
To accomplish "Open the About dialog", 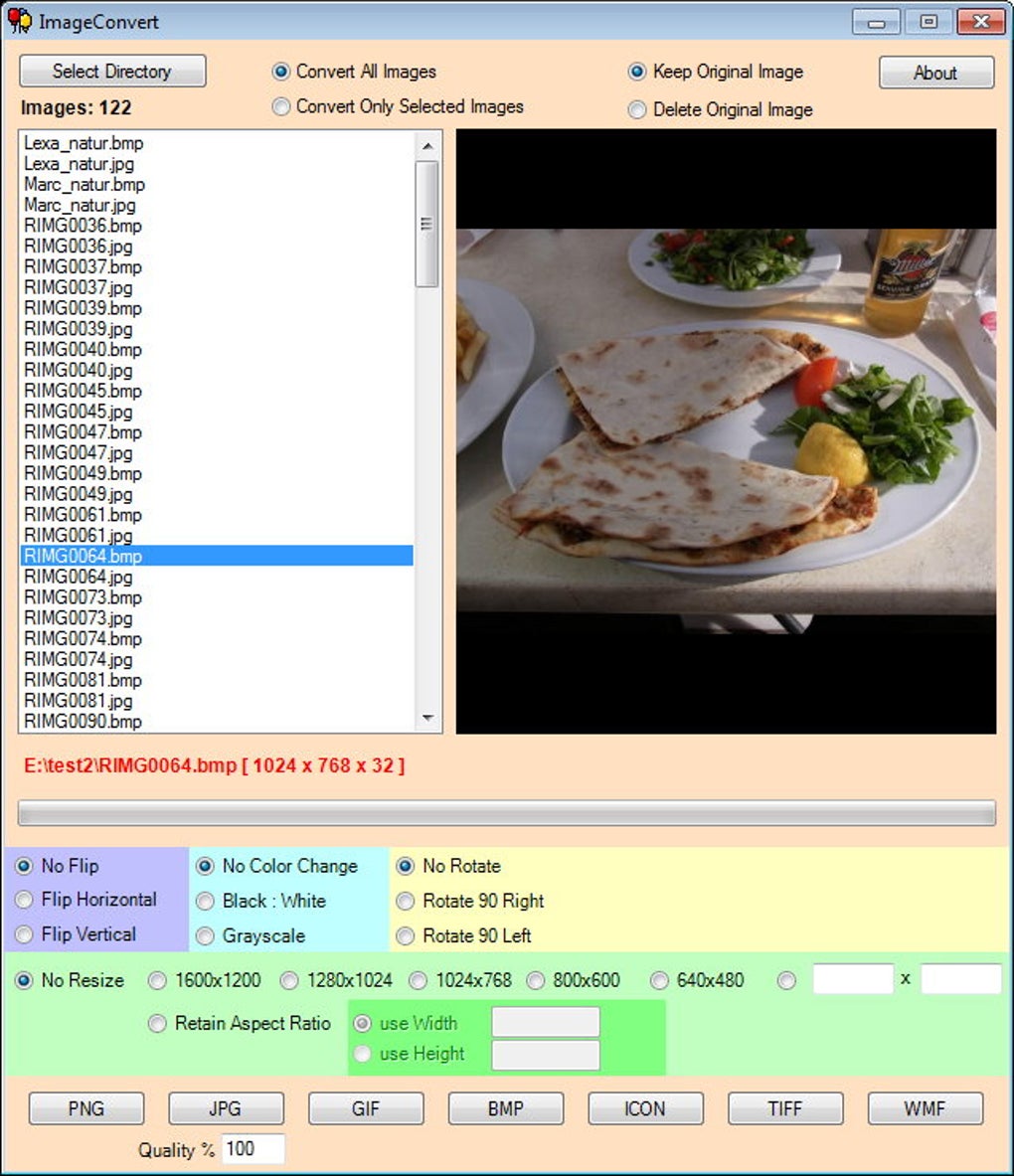I will pyautogui.click(x=934, y=72).
